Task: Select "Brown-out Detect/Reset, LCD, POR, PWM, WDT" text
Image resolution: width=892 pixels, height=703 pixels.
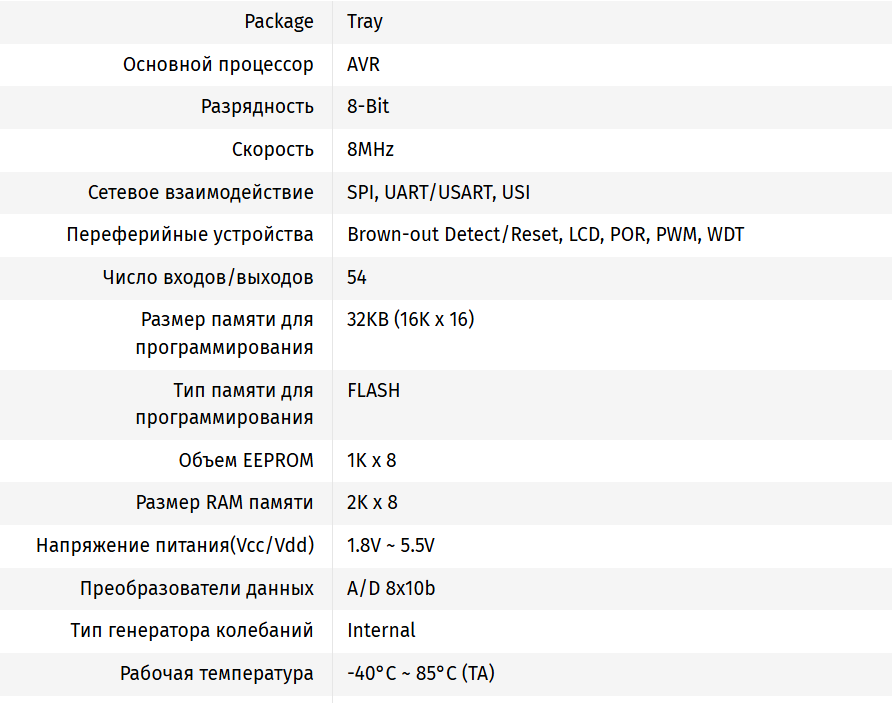Action: coord(545,235)
